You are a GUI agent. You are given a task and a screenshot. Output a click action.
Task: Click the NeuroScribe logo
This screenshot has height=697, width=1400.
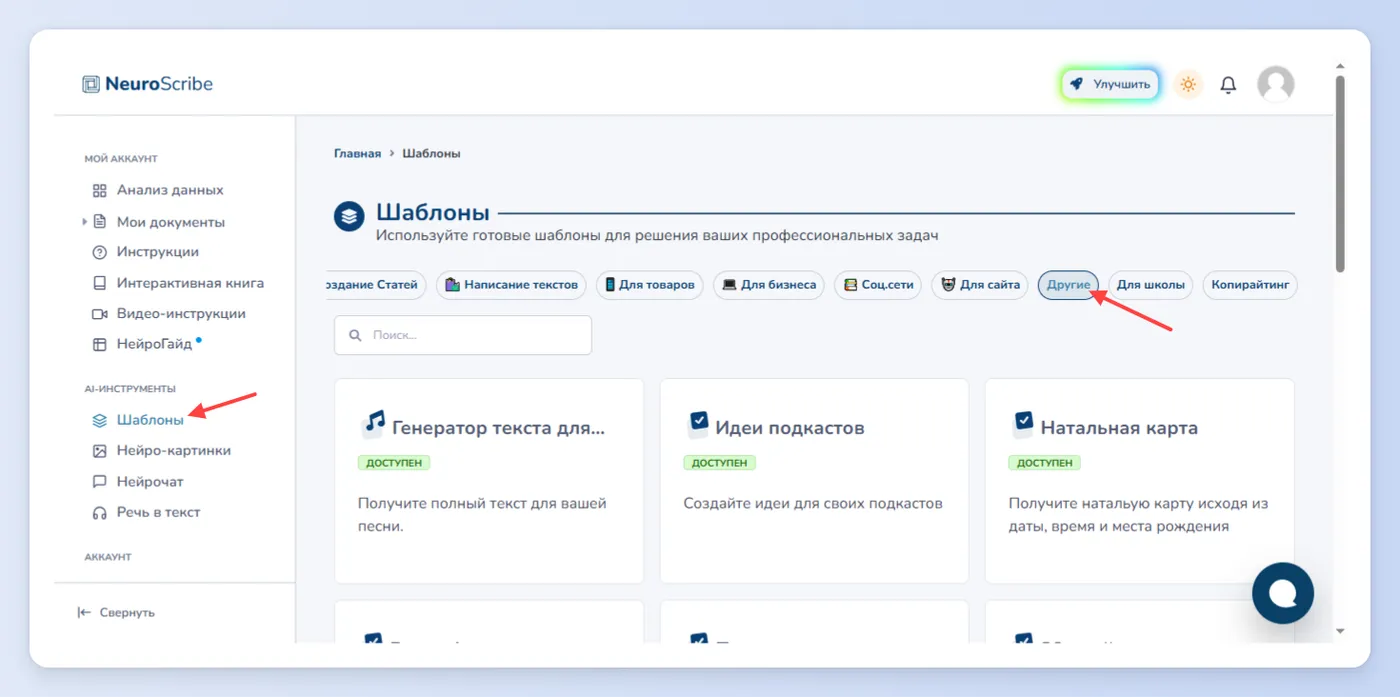click(x=148, y=84)
